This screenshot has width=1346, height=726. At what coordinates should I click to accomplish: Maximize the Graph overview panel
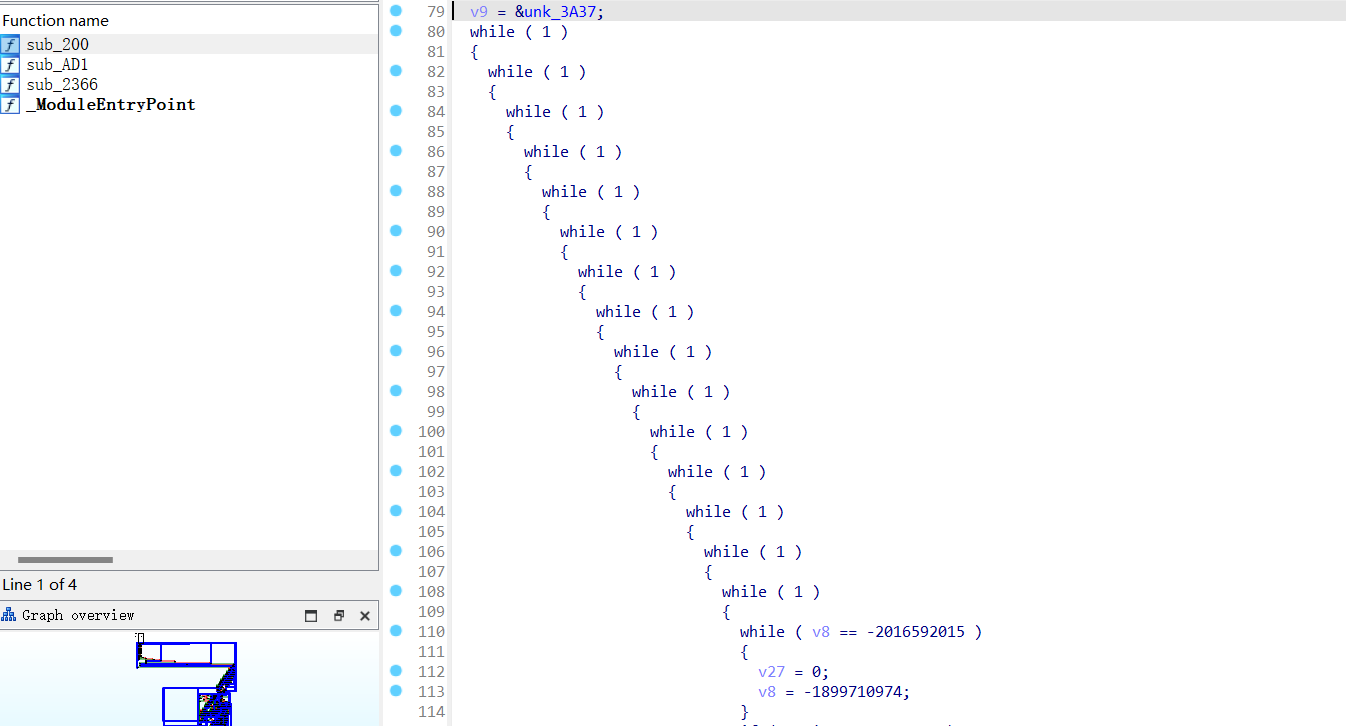coord(311,615)
